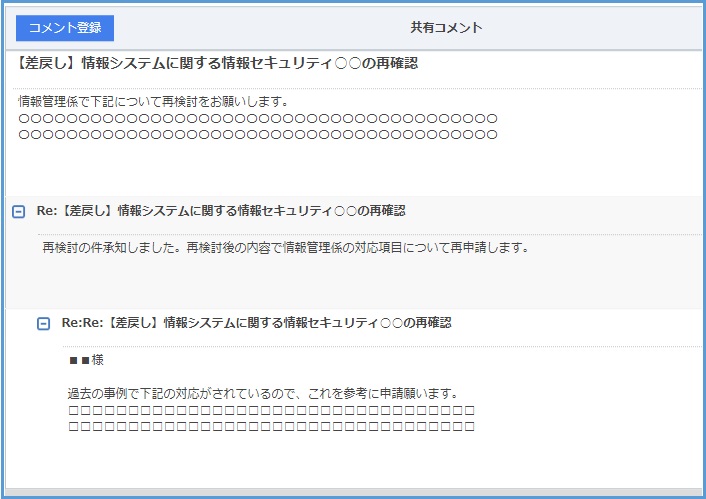The image size is (706, 499).
Task: Select the Re:【差戻し】 reply title text
Action: coord(221,211)
